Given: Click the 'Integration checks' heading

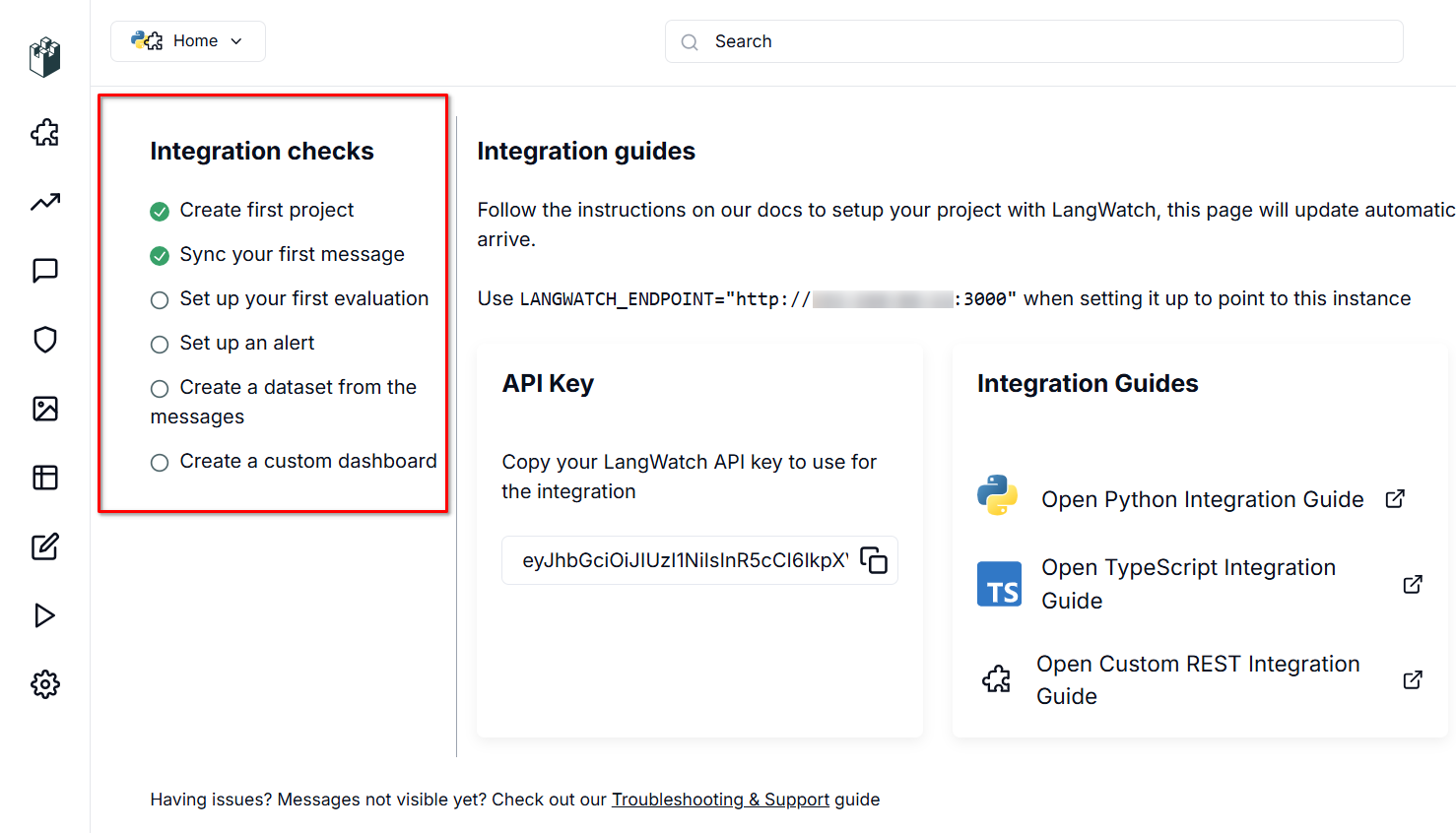Looking at the screenshot, I should [x=262, y=151].
